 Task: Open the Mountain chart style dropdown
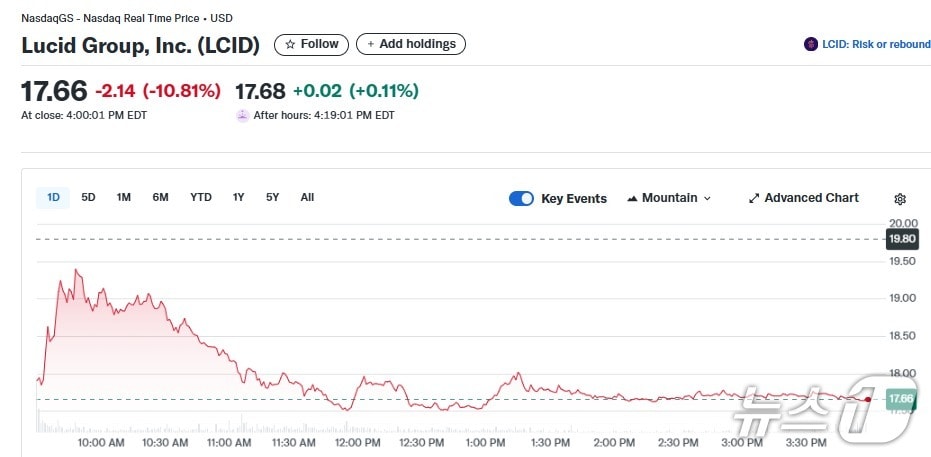click(669, 198)
